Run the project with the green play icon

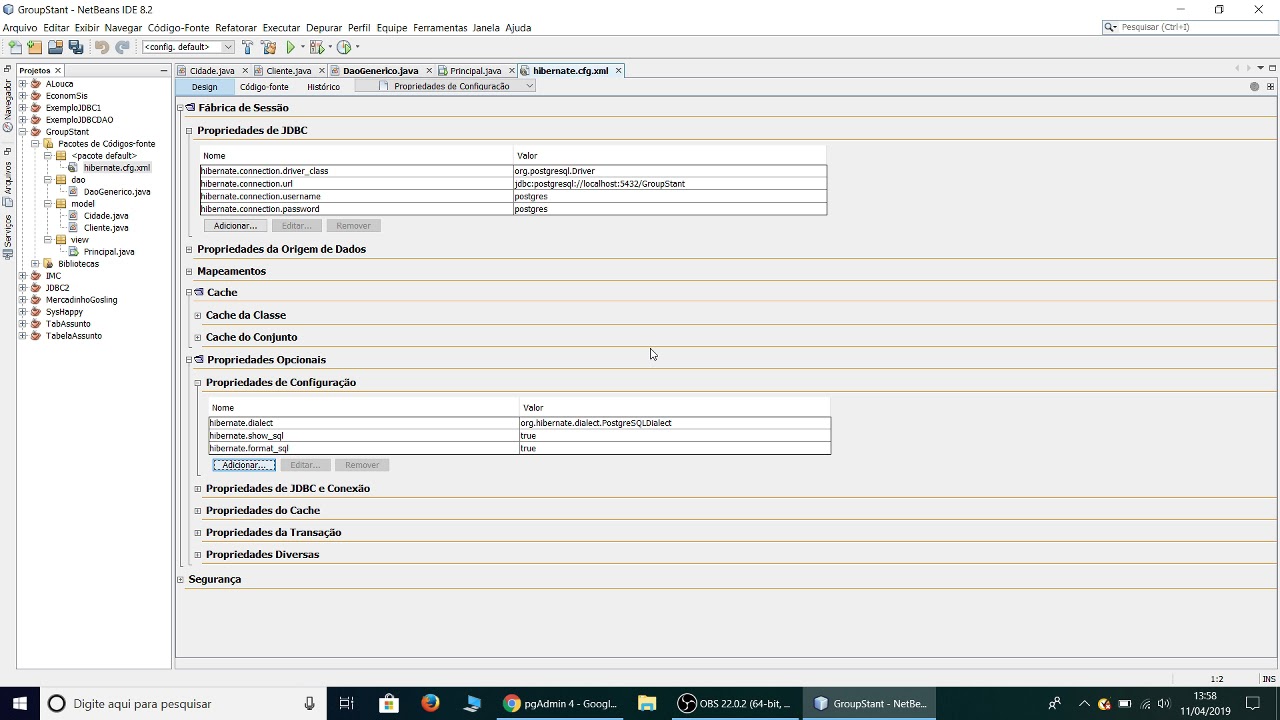point(291,47)
